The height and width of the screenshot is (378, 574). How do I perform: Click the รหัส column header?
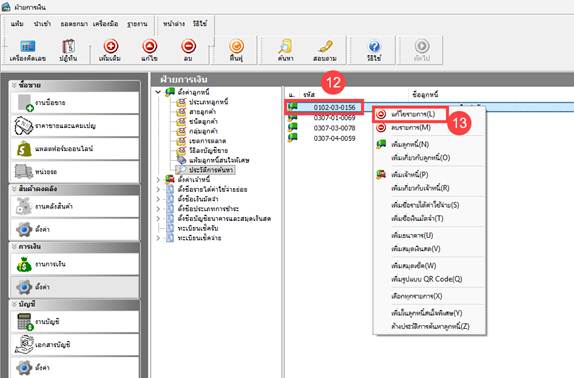pyautogui.click(x=309, y=95)
